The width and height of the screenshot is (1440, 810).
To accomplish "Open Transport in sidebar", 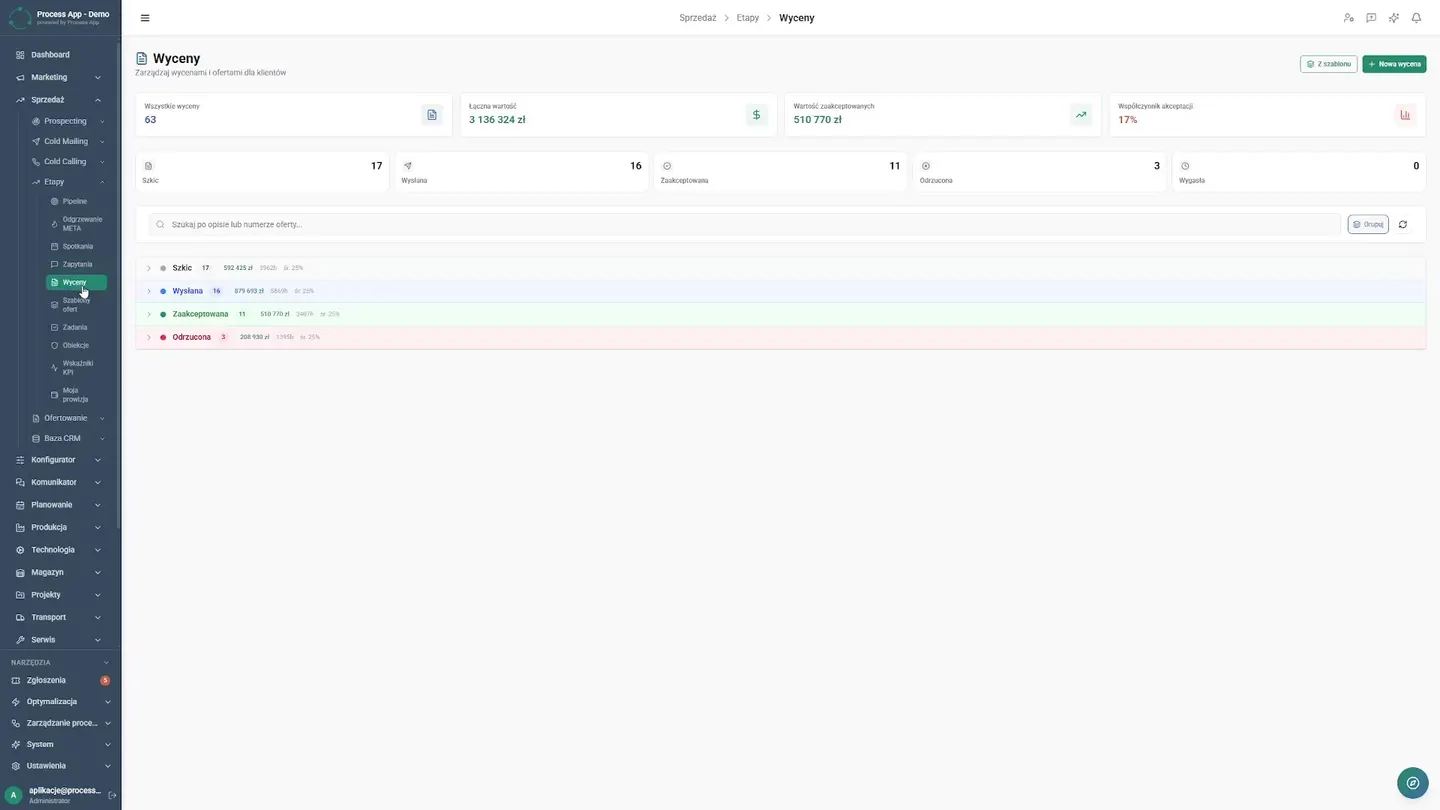I will click(x=60, y=617).
